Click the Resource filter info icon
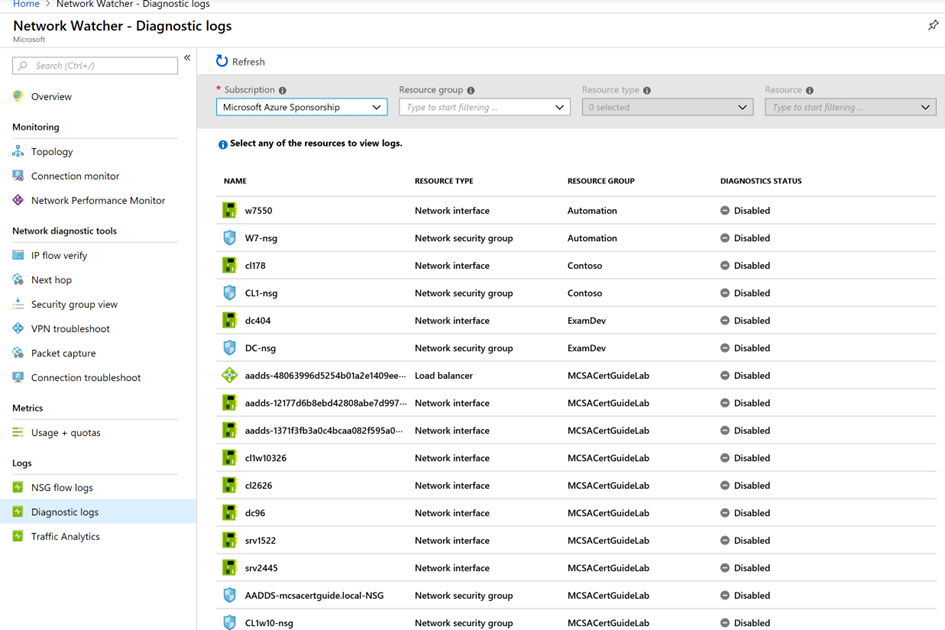 (x=809, y=90)
